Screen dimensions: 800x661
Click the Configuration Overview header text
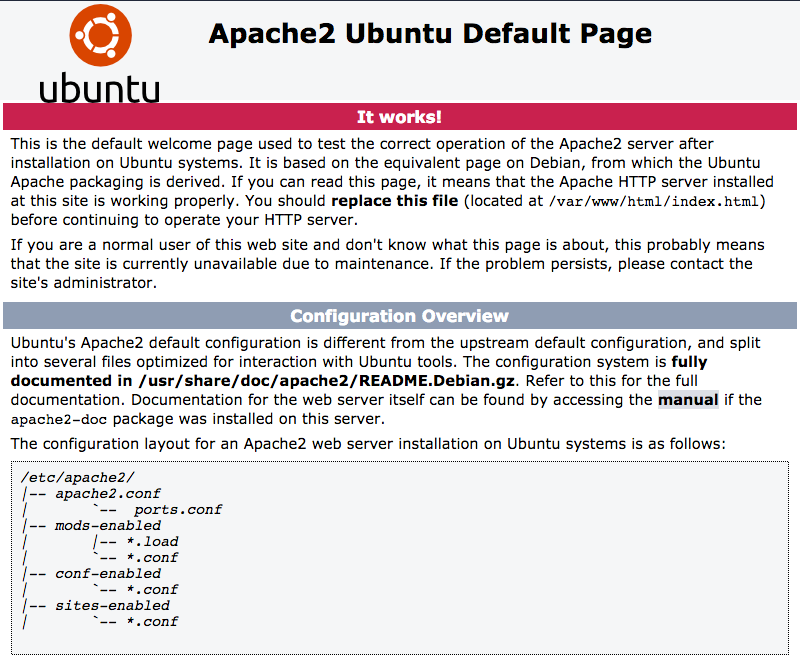(399, 316)
